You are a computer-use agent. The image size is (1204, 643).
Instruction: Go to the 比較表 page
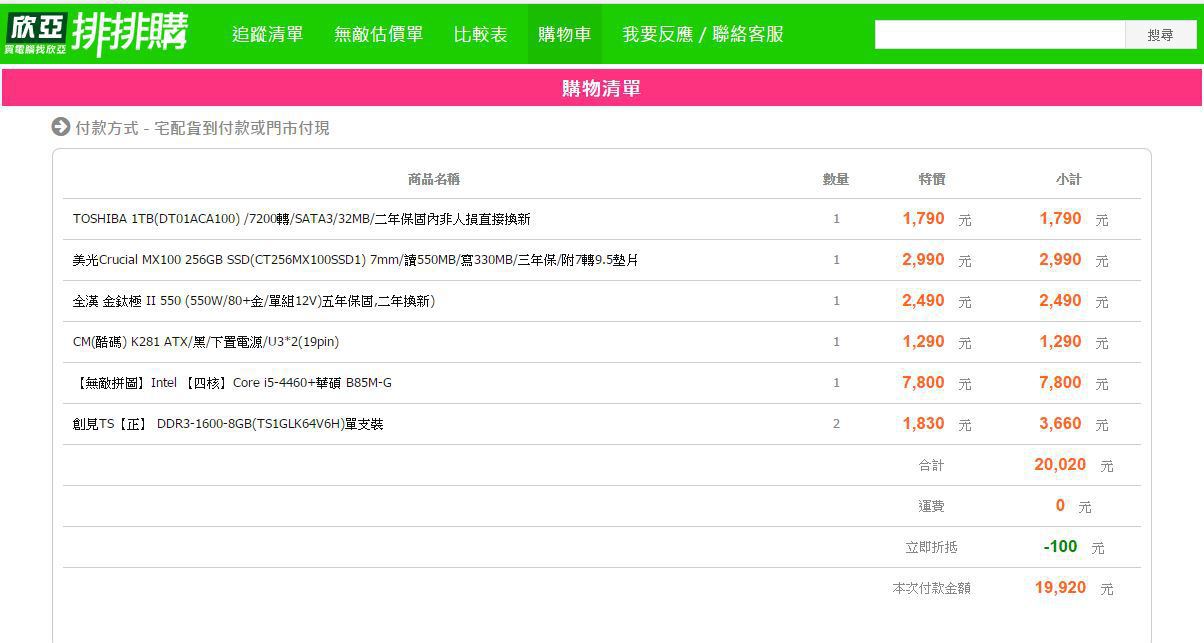pos(481,34)
